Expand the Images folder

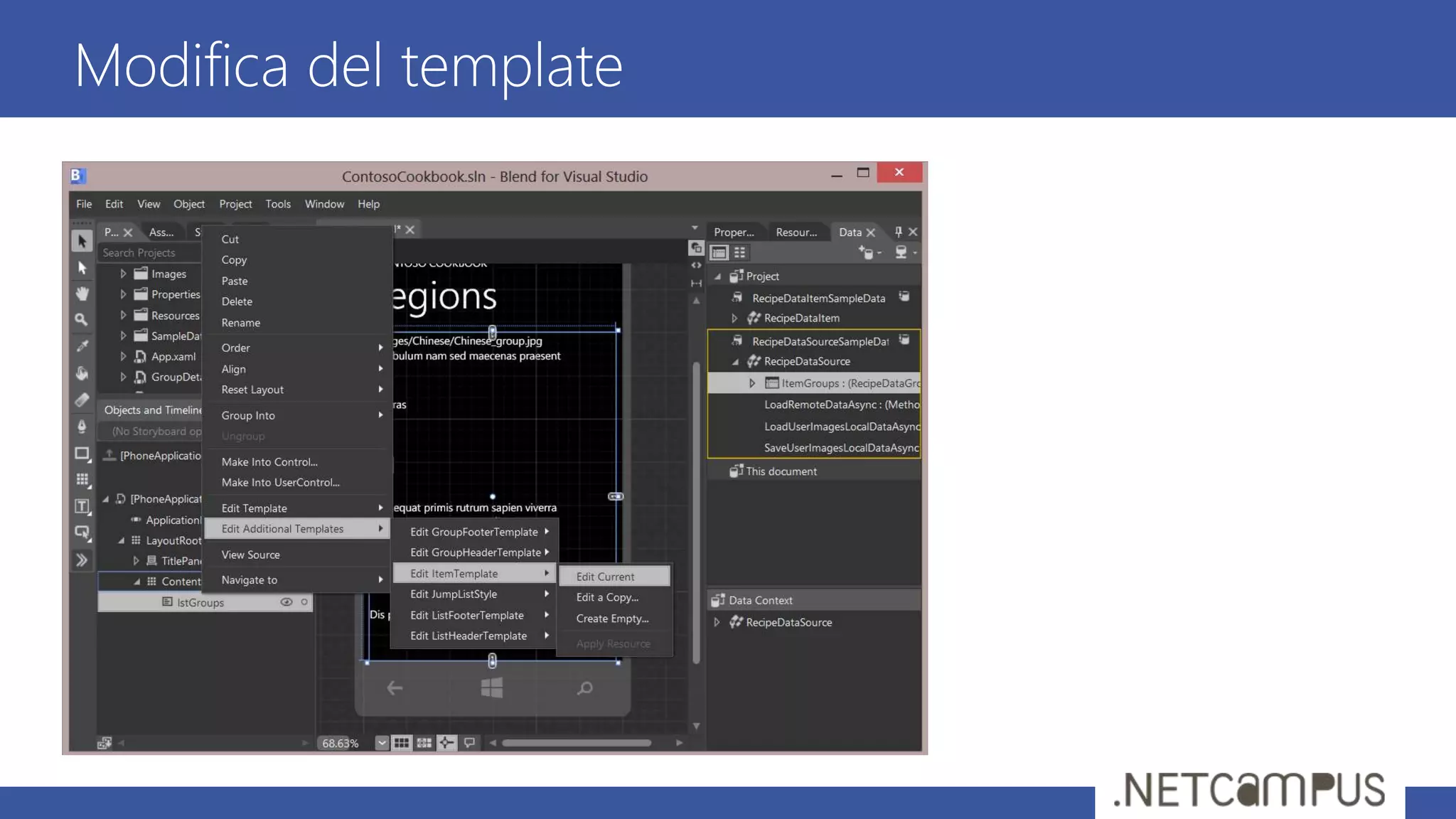point(124,274)
